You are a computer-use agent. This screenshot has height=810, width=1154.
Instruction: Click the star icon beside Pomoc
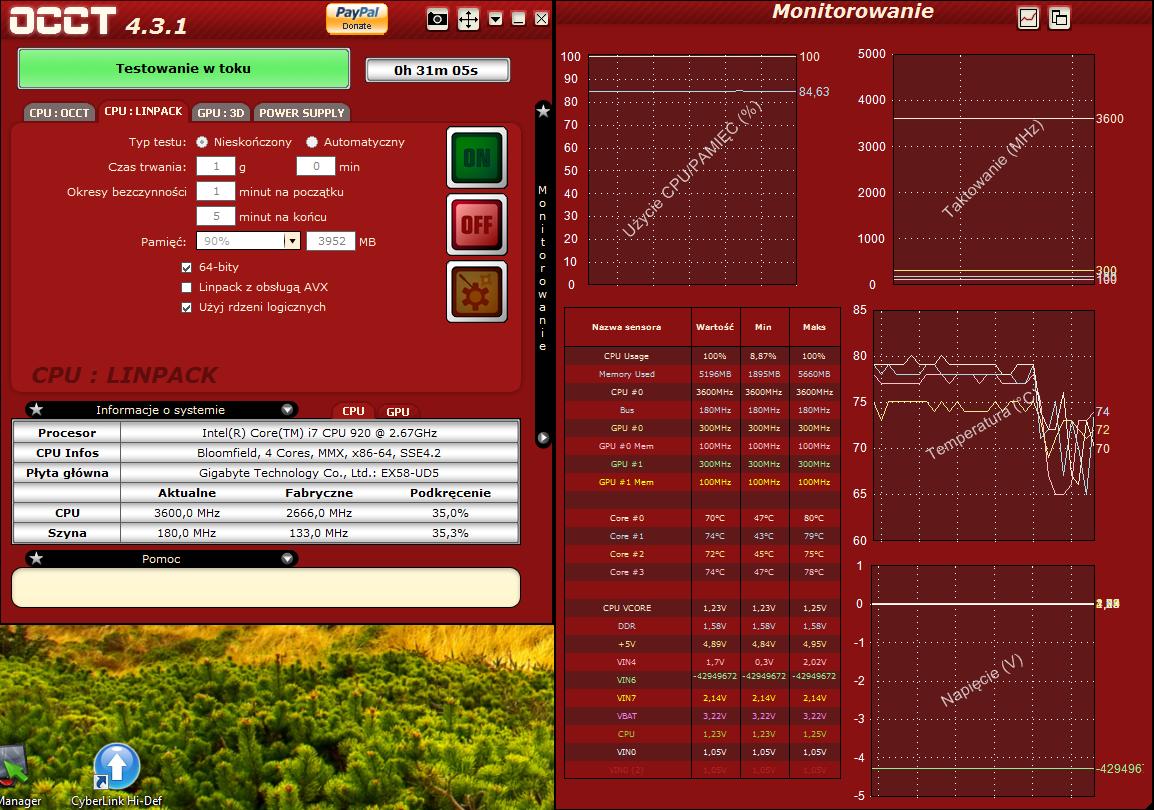click(x=37, y=558)
